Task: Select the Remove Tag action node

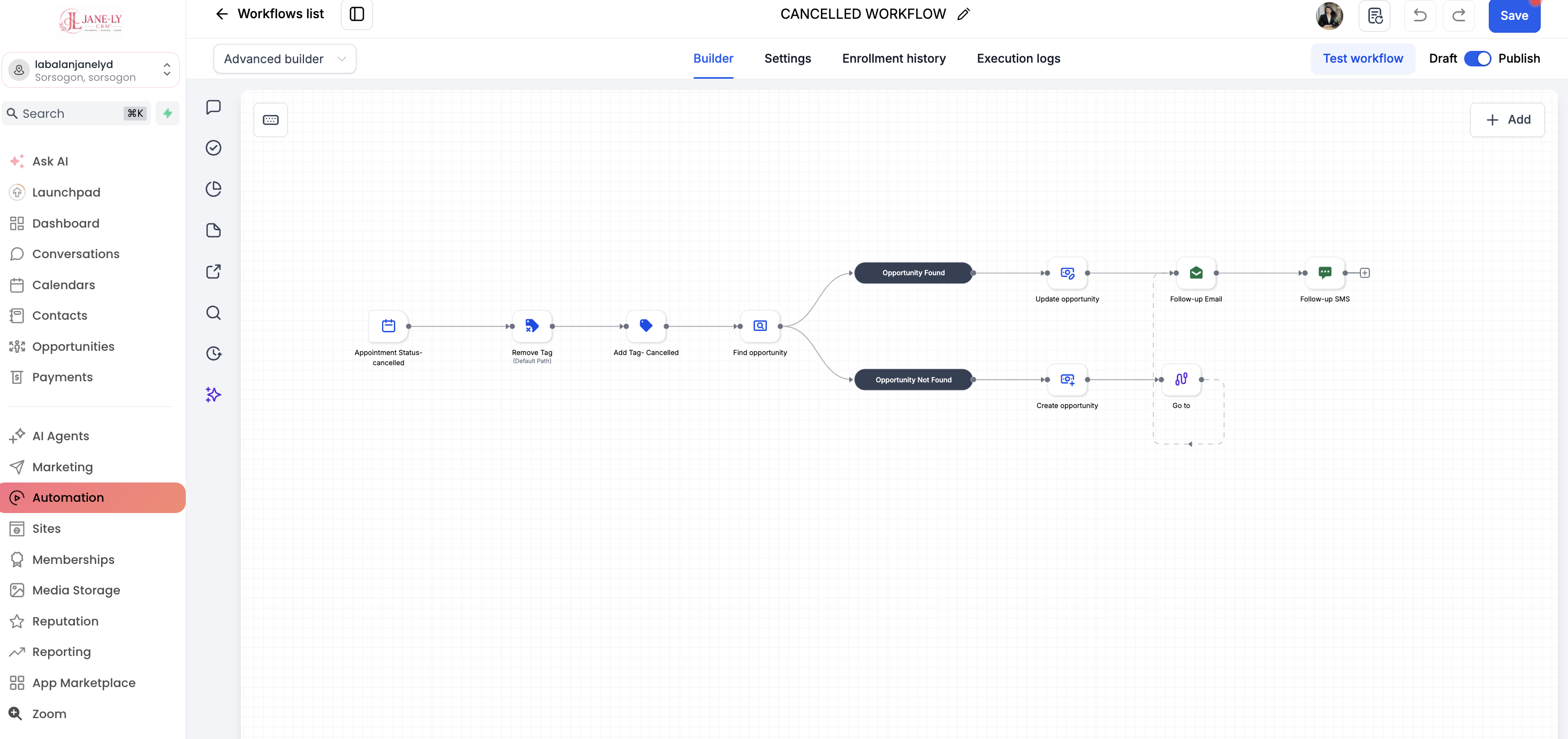Action: pos(532,326)
